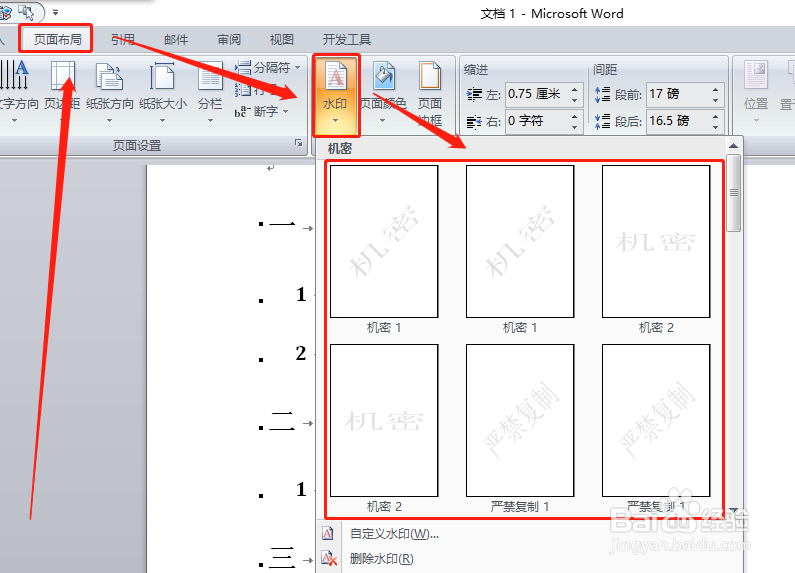Switch to the 邮件 tab
The height and width of the screenshot is (573, 795).
tap(176, 39)
